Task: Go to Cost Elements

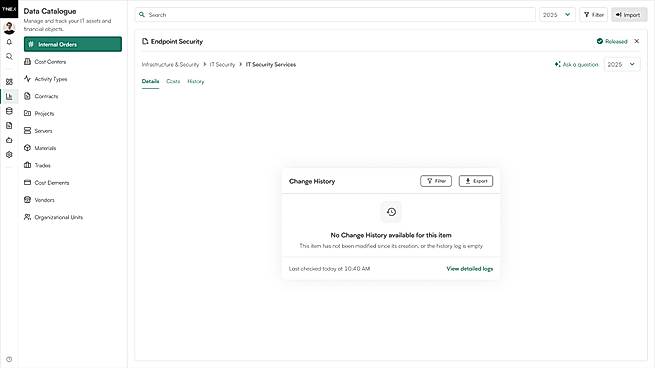Action: pos(73,183)
